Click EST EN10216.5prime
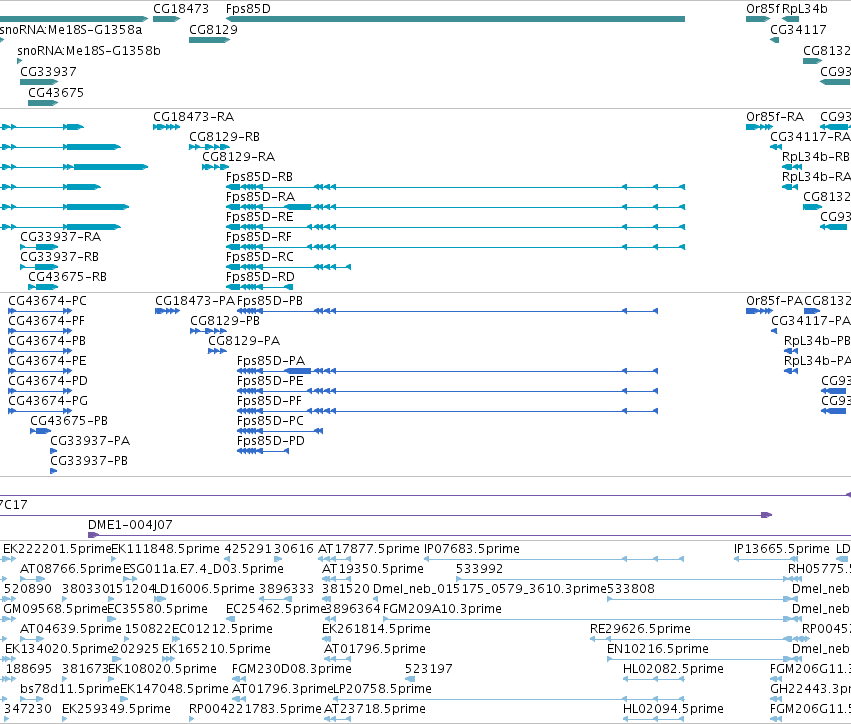The width and height of the screenshot is (851, 724). pyautogui.click(x=658, y=649)
